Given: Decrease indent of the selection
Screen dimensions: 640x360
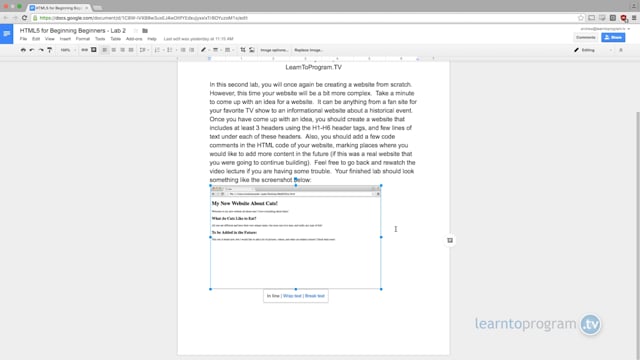Looking at the screenshot, I should click(x=183, y=50).
